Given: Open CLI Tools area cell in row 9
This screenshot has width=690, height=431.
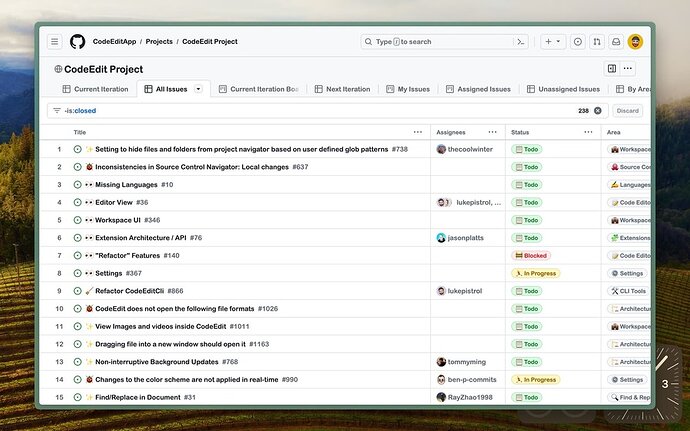Looking at the screenshot, I should 628,291.
